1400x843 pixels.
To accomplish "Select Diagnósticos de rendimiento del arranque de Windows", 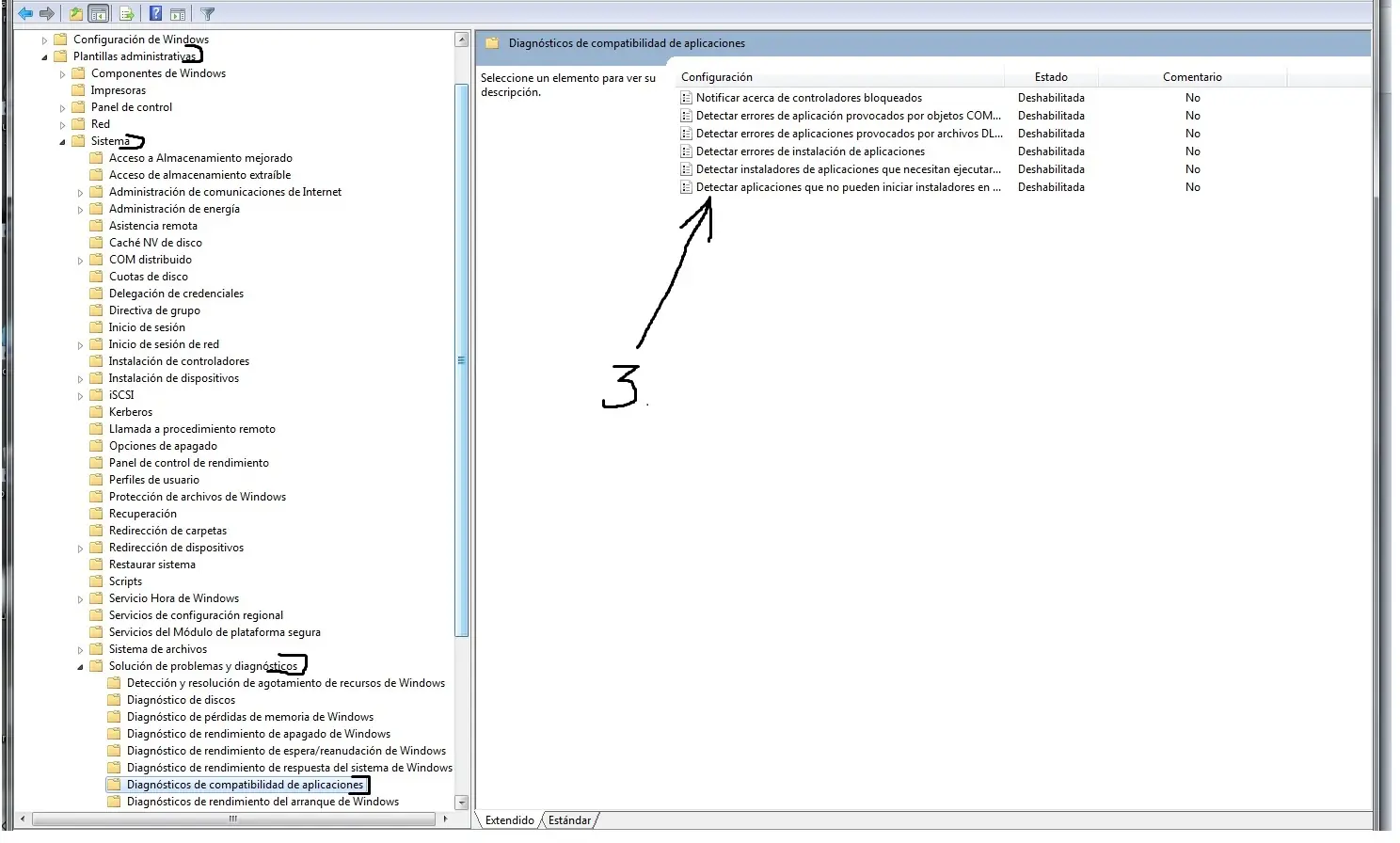I will (x=262, y=802).
